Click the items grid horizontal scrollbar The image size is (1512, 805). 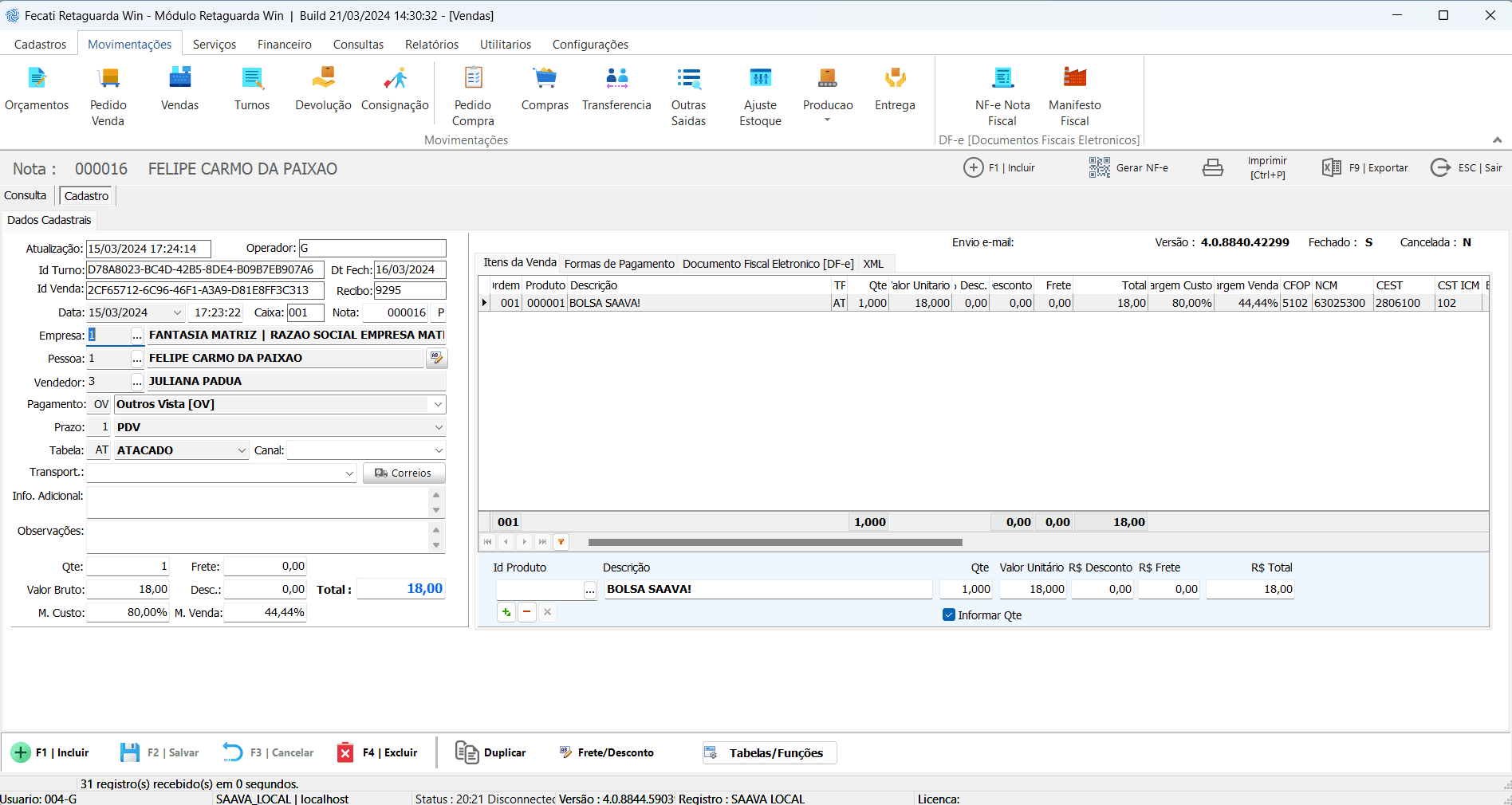point(774,542)
